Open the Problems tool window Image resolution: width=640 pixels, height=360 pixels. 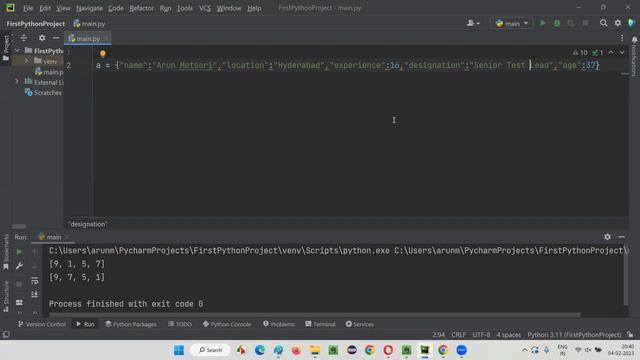[279, 324]
